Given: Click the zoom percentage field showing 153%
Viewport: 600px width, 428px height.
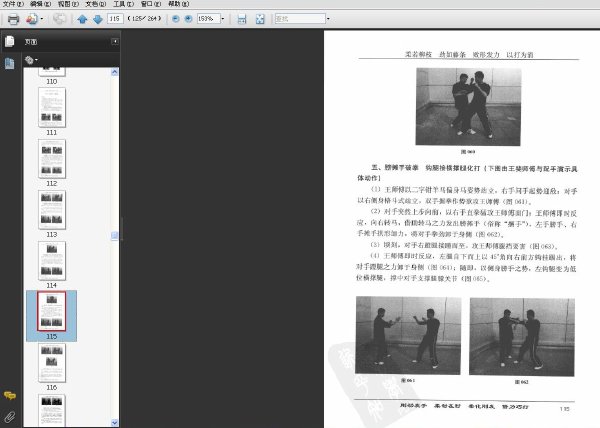Looking at the screenshot, I should coord(208,18).
